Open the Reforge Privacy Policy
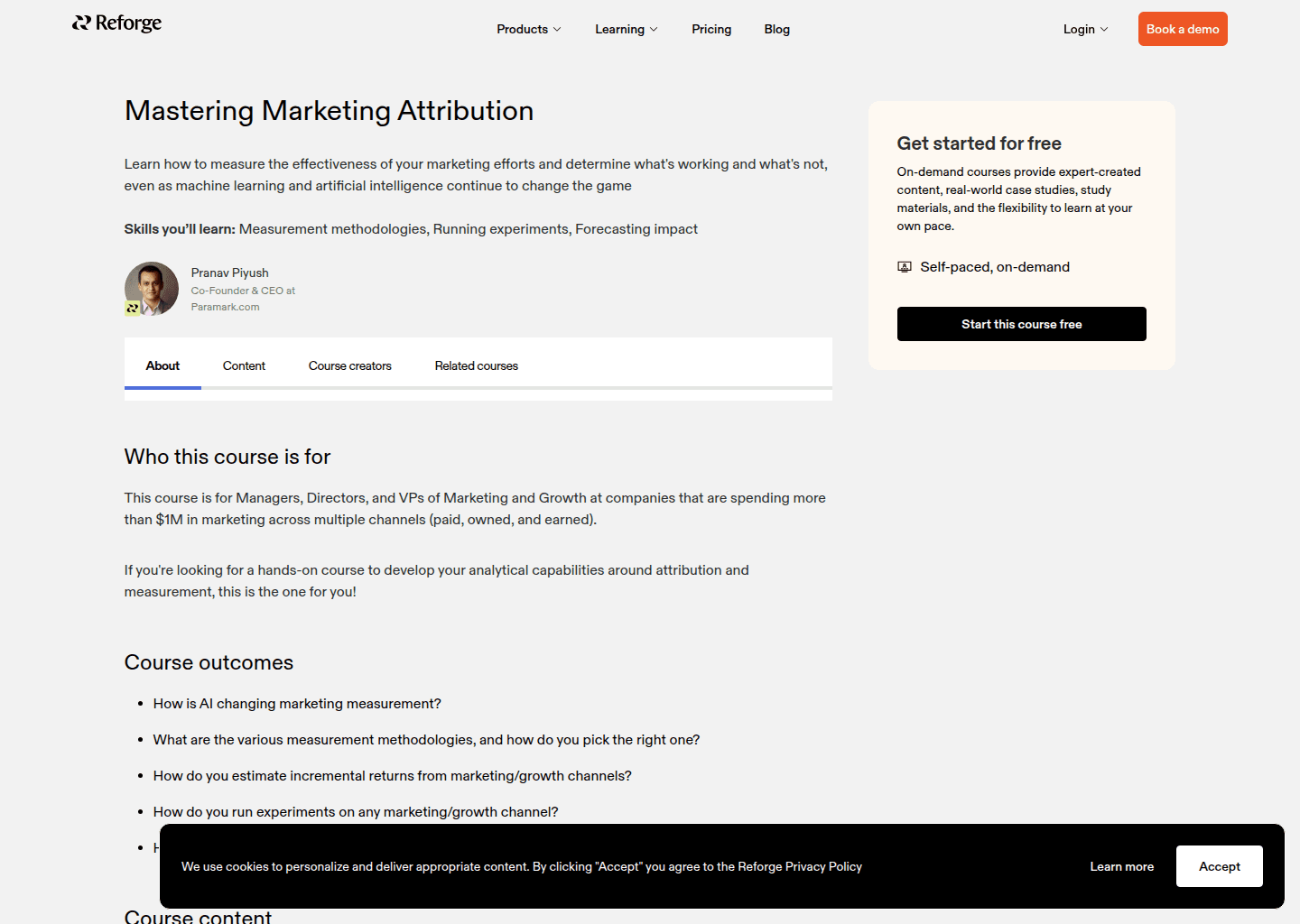Screen dimensions: 1300x924 point(799,866)
